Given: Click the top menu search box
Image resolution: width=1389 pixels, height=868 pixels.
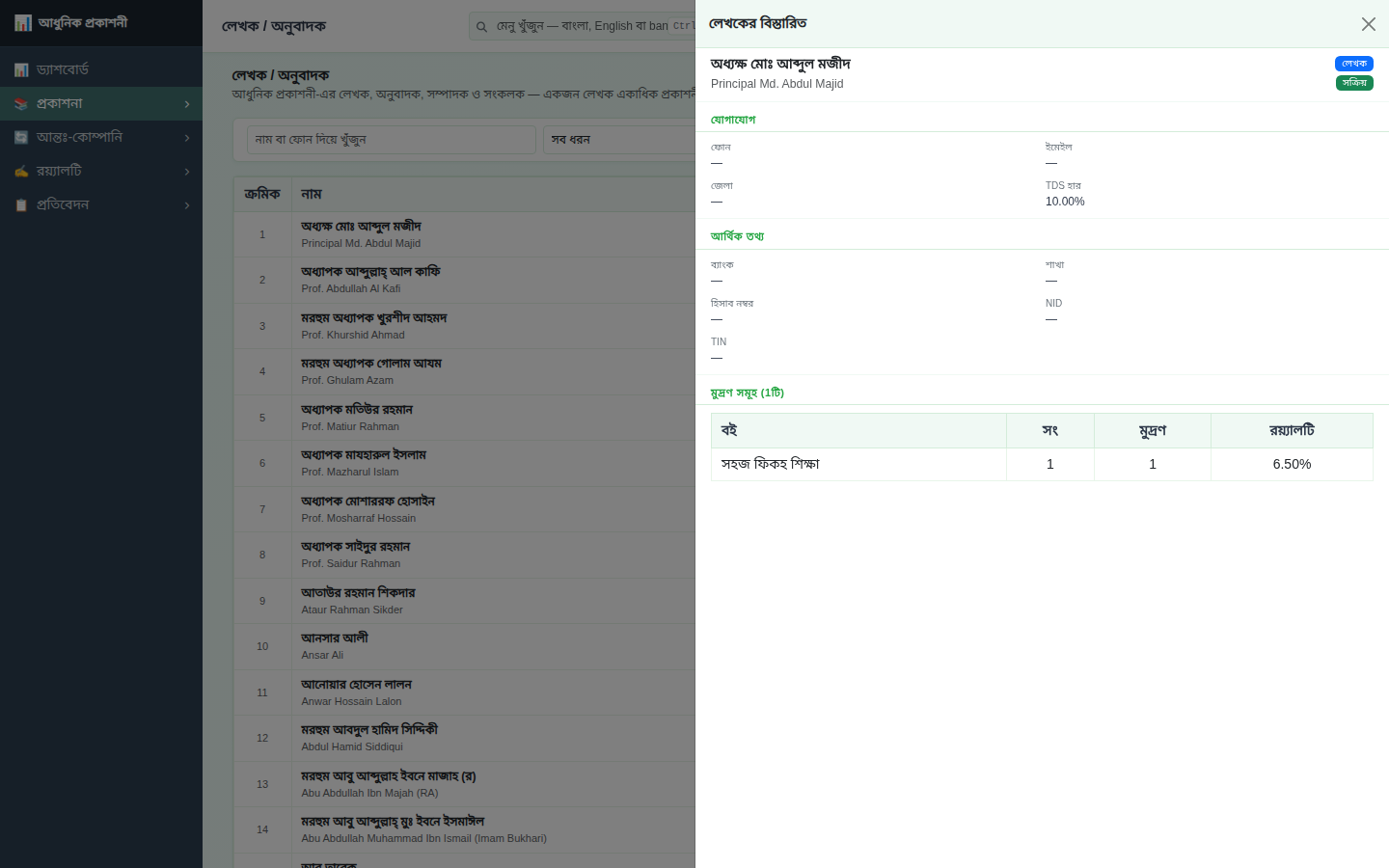Looking at the screenshot, I should point(582,26).
